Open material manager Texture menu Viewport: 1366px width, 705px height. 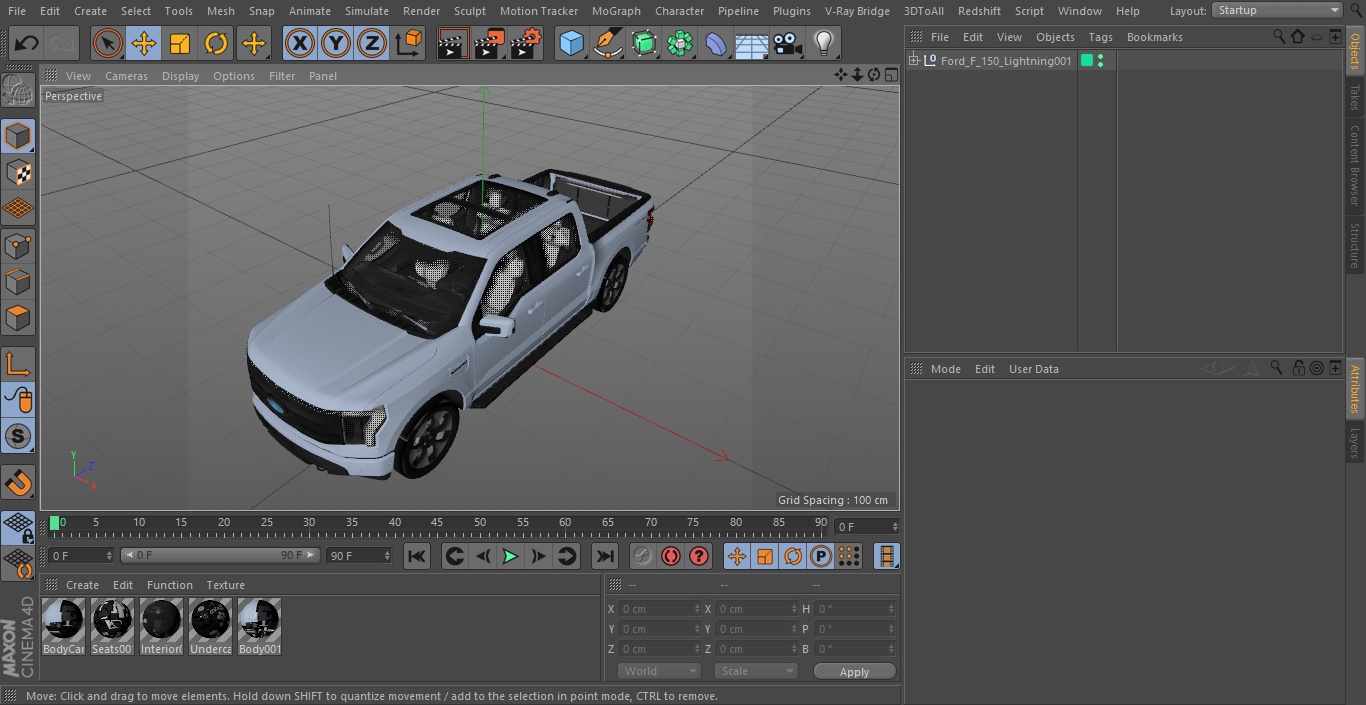[225, 585]
